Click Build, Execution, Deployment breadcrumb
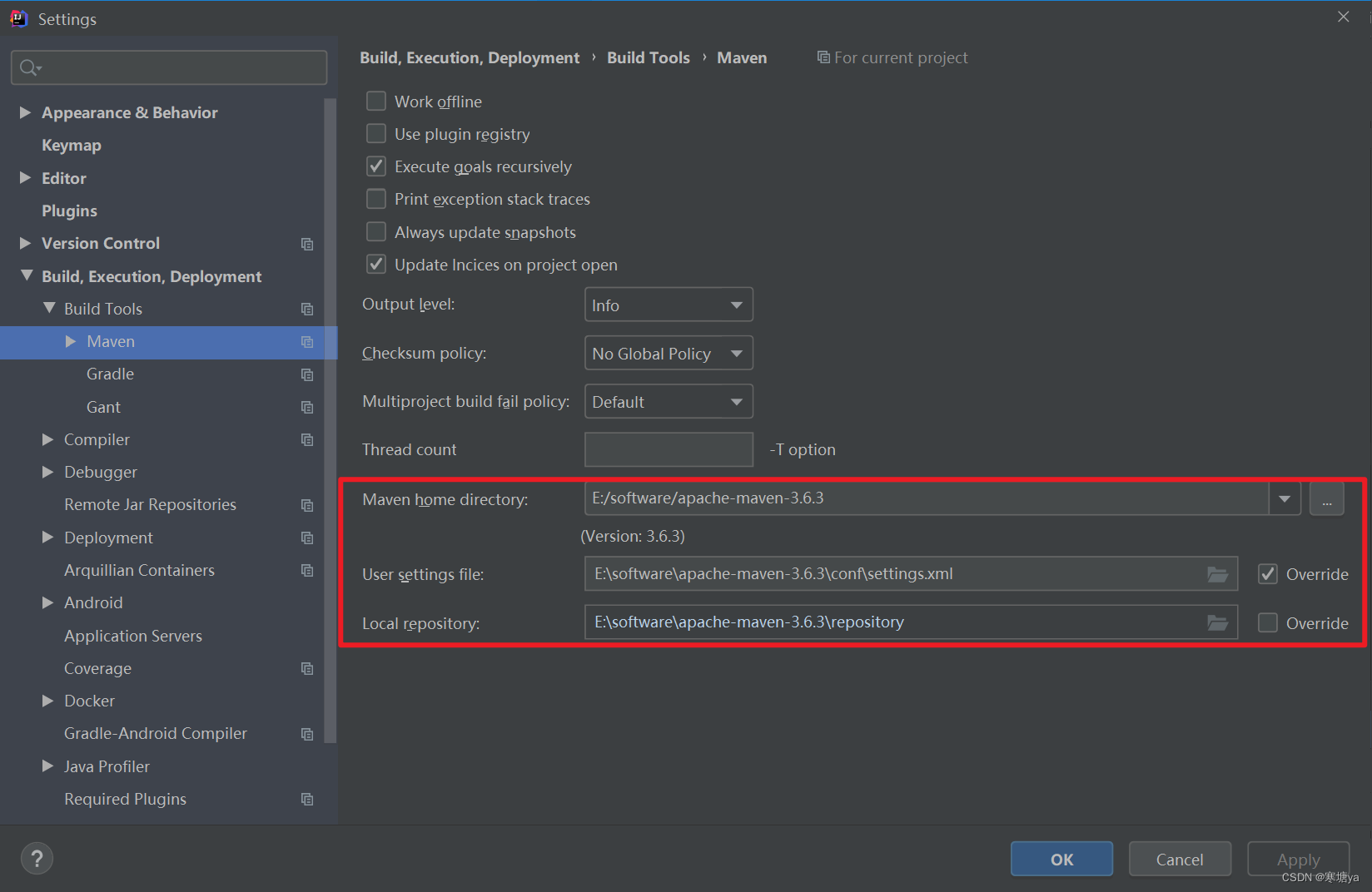The image size is (1372, 892). point(470,57)
